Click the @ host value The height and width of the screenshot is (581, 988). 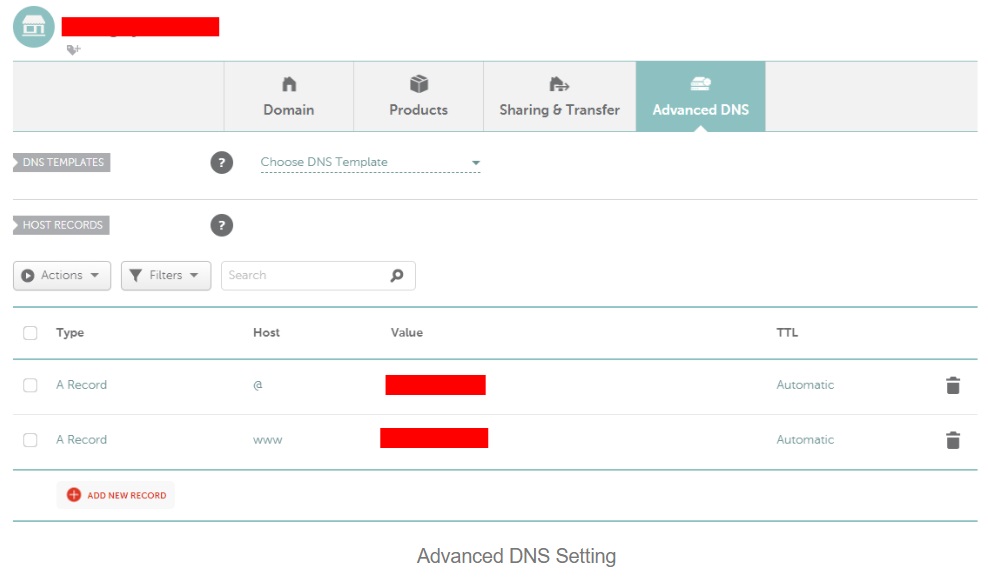pyautogui.click(x=258, y=385)
